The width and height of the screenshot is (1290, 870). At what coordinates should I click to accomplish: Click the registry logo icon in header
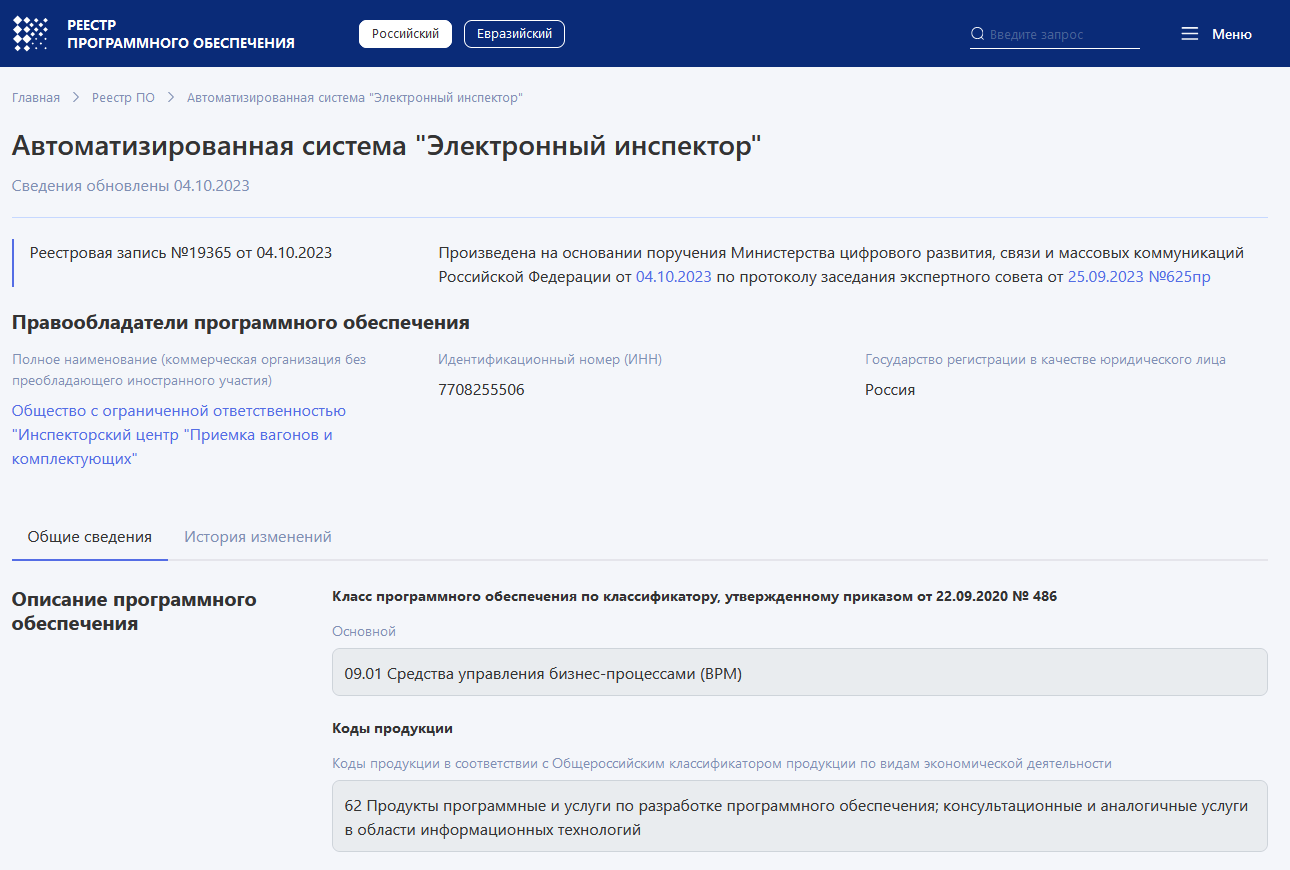(x=30, y=34)
